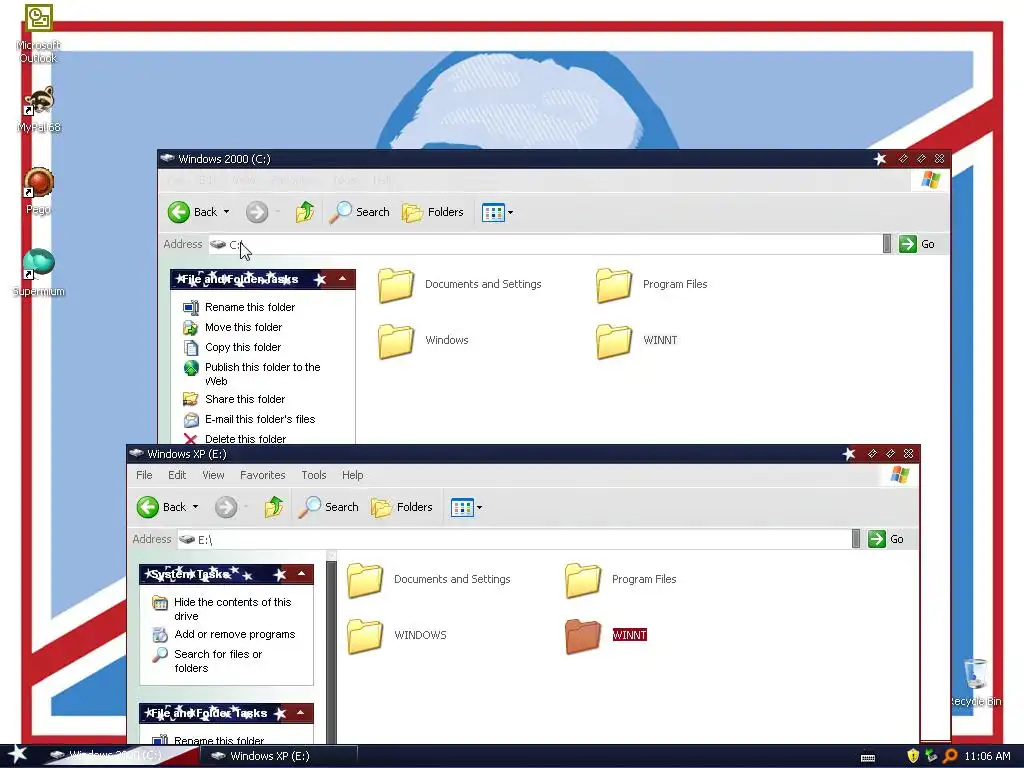This screenshot has width=1024, height=768.
Task: Open Tools menu in Windows XP (E:) window
Action: [x=313, y=475]
